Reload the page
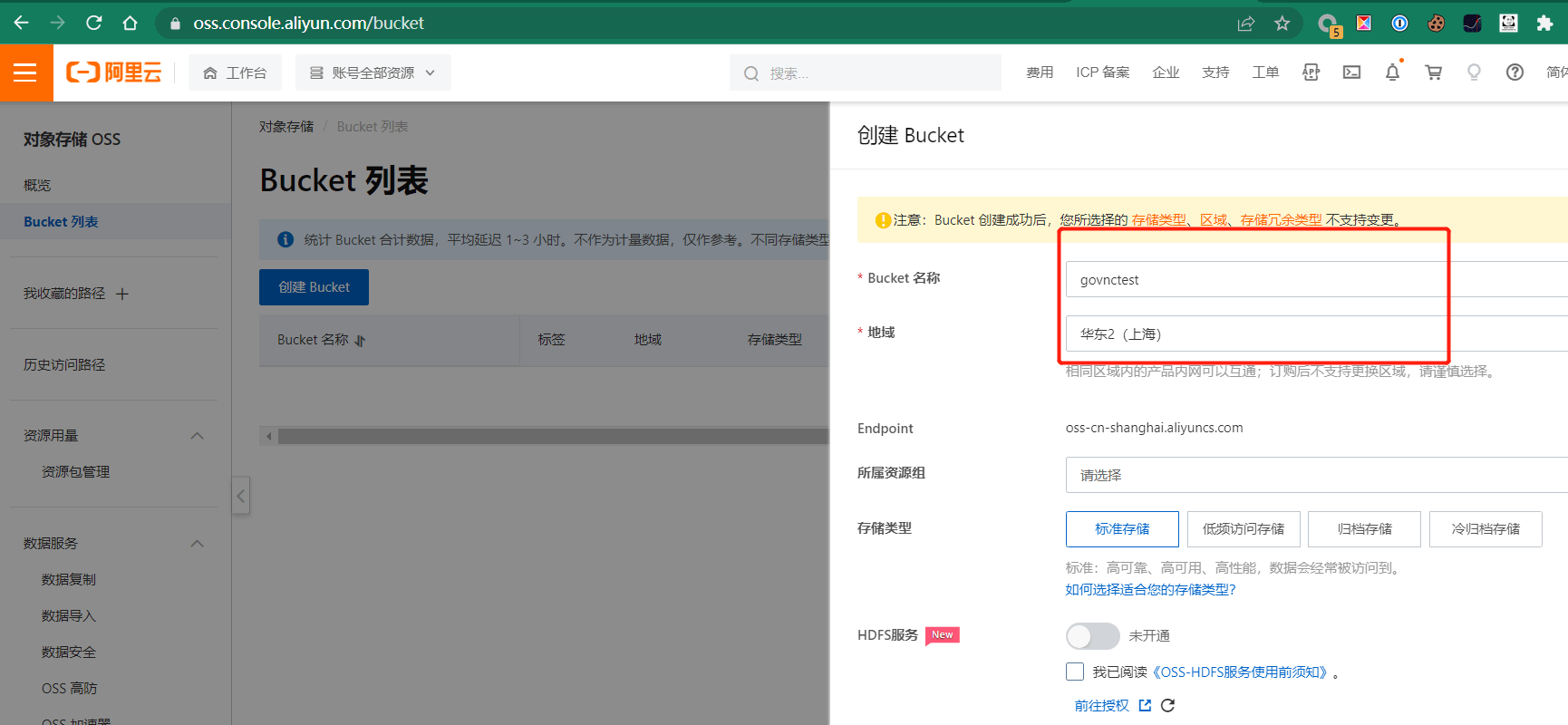Screen dimensions: 1568x725 93,23
